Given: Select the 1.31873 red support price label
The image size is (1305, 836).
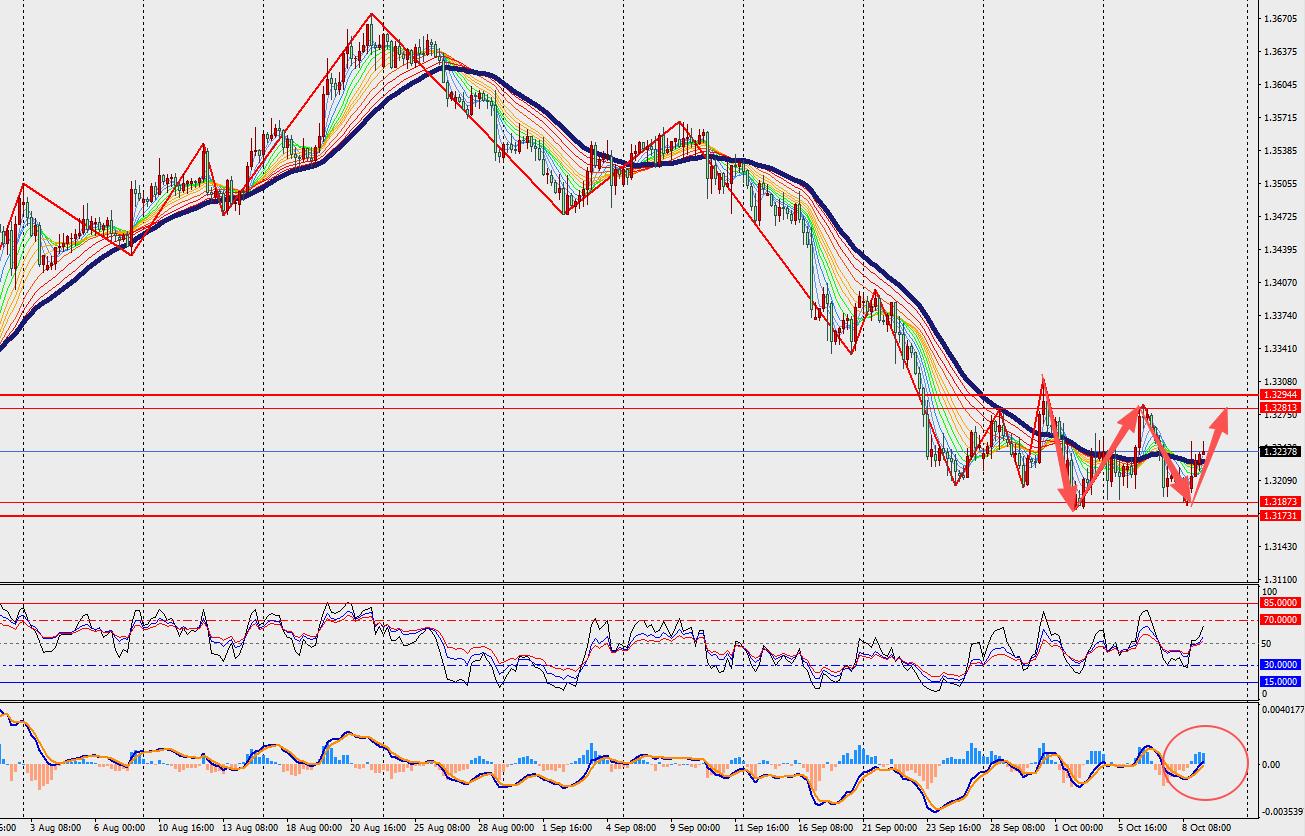Looking at the screenshot, I should pyautogui.click(x=1280, y=502).
